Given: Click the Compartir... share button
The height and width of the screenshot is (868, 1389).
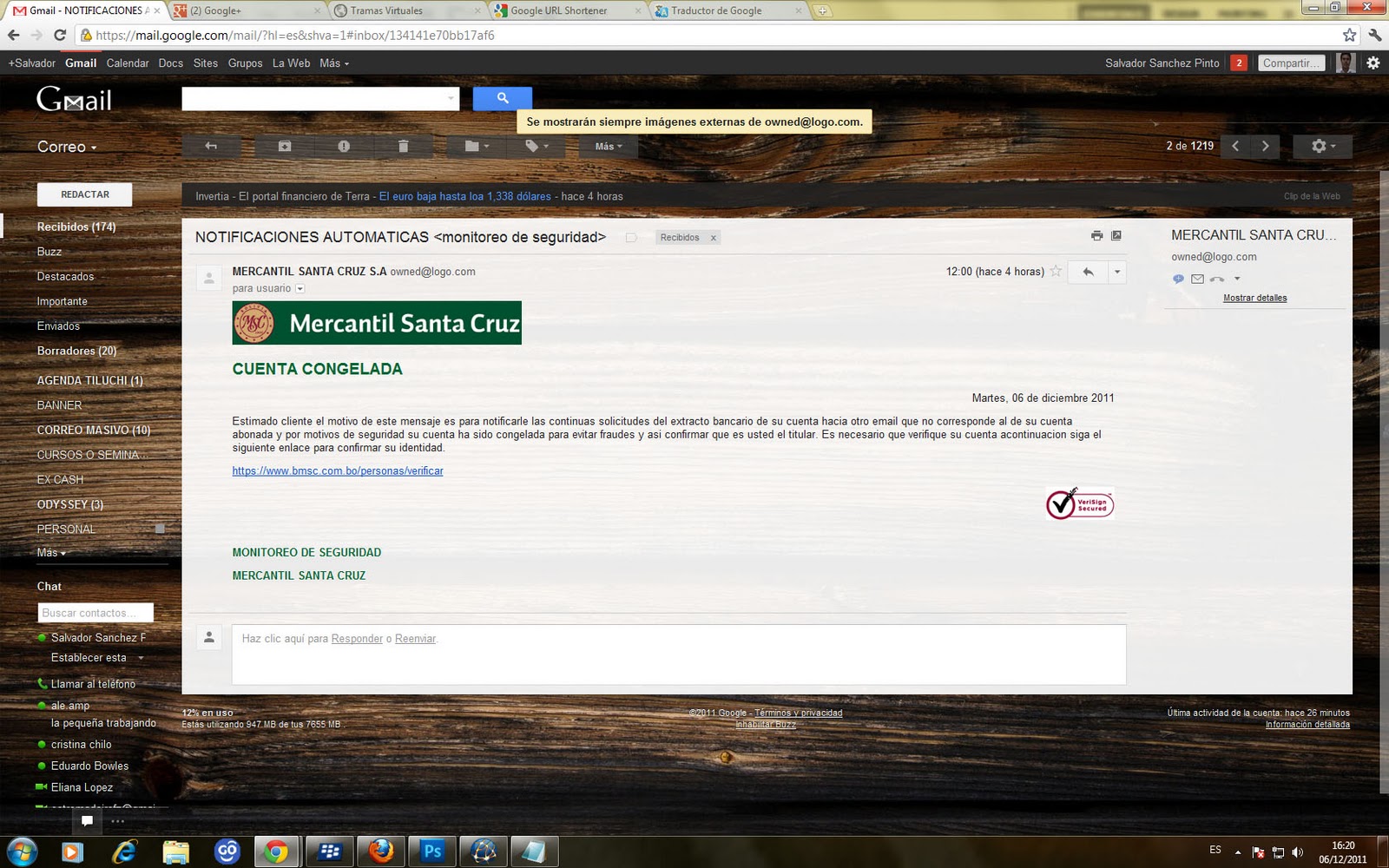Looking at the screenshot, I should point(1292,62).
